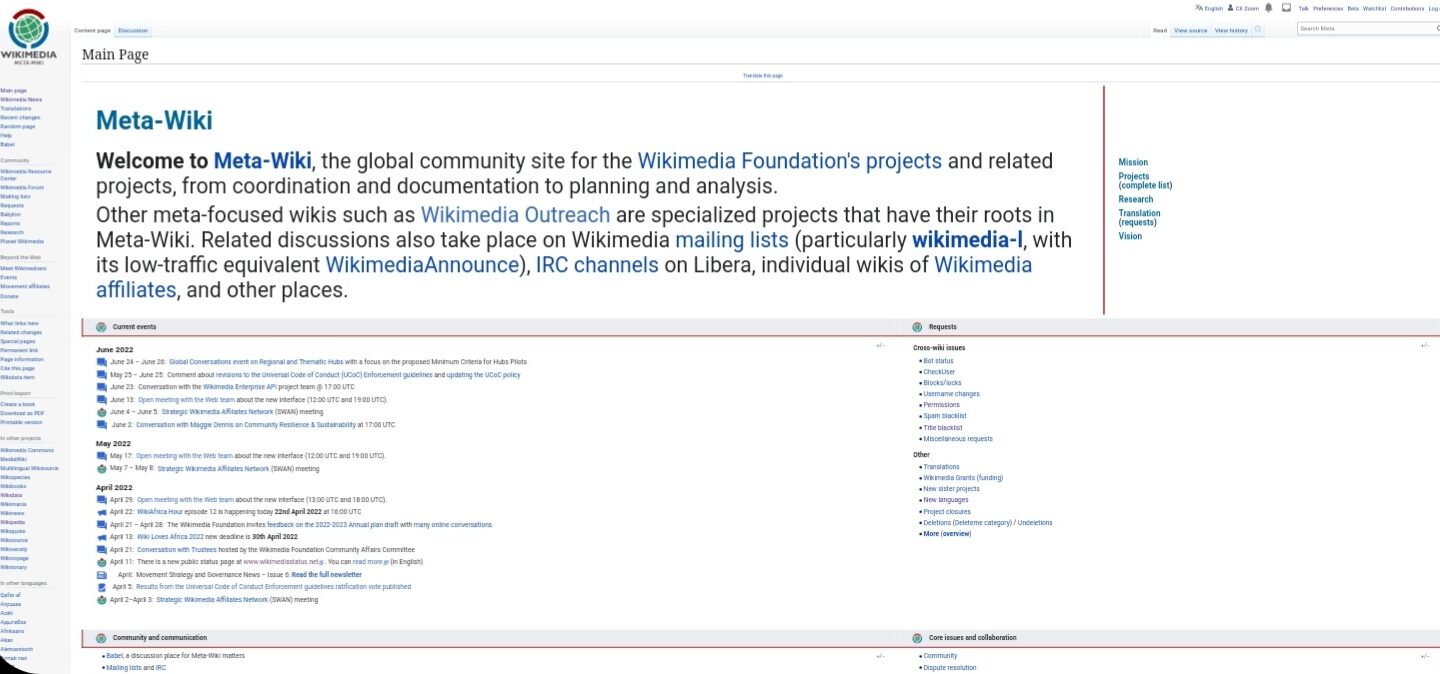The height and width of the screenshot is (674, 1440).
Task: Follow the Wikimedia Outreach link
Action: pos(515,215)
